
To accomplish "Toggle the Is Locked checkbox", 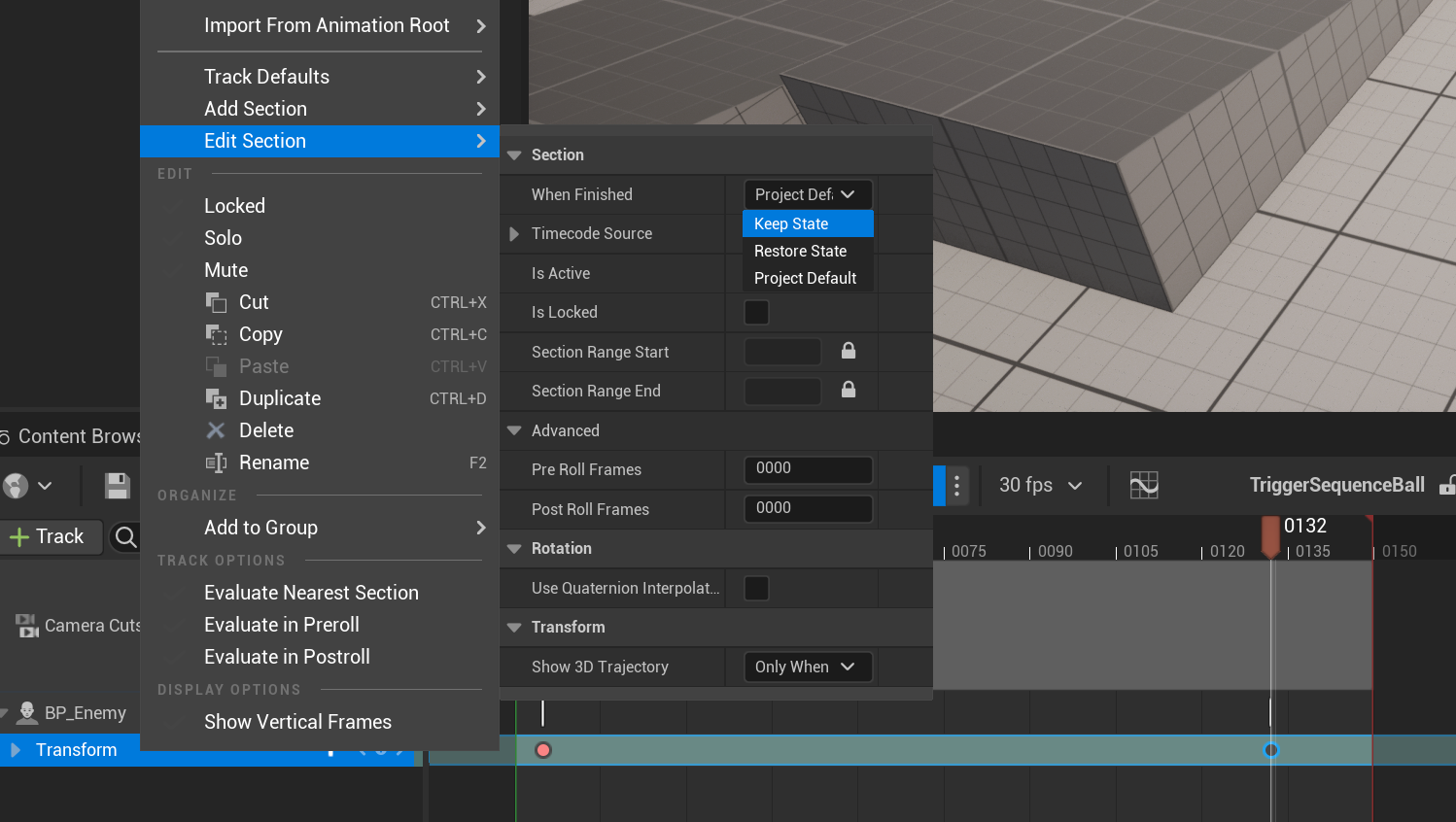I will (x=756, y=313).
